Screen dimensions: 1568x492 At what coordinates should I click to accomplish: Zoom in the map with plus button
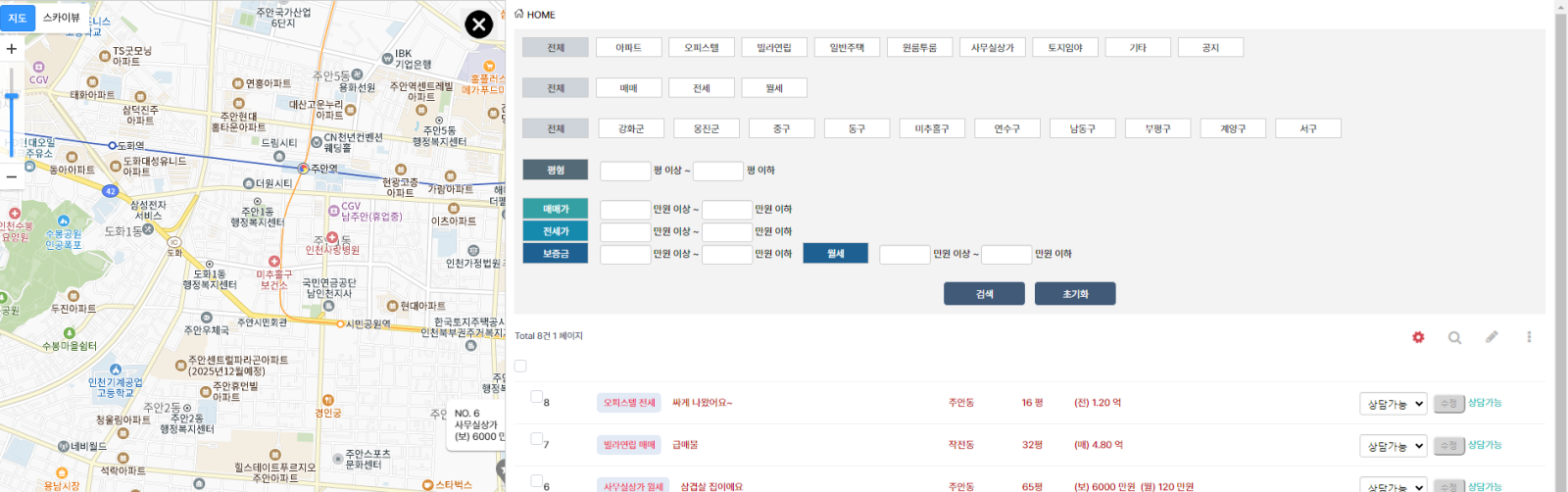click(12, 48)
